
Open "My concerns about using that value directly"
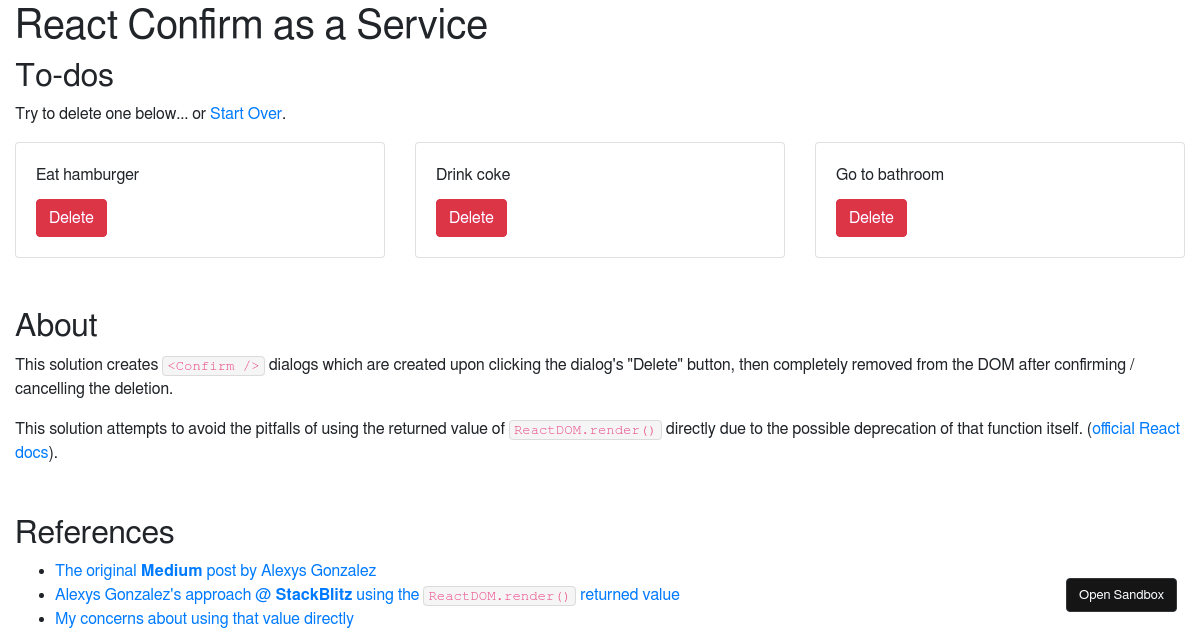[x=204, y=618]
